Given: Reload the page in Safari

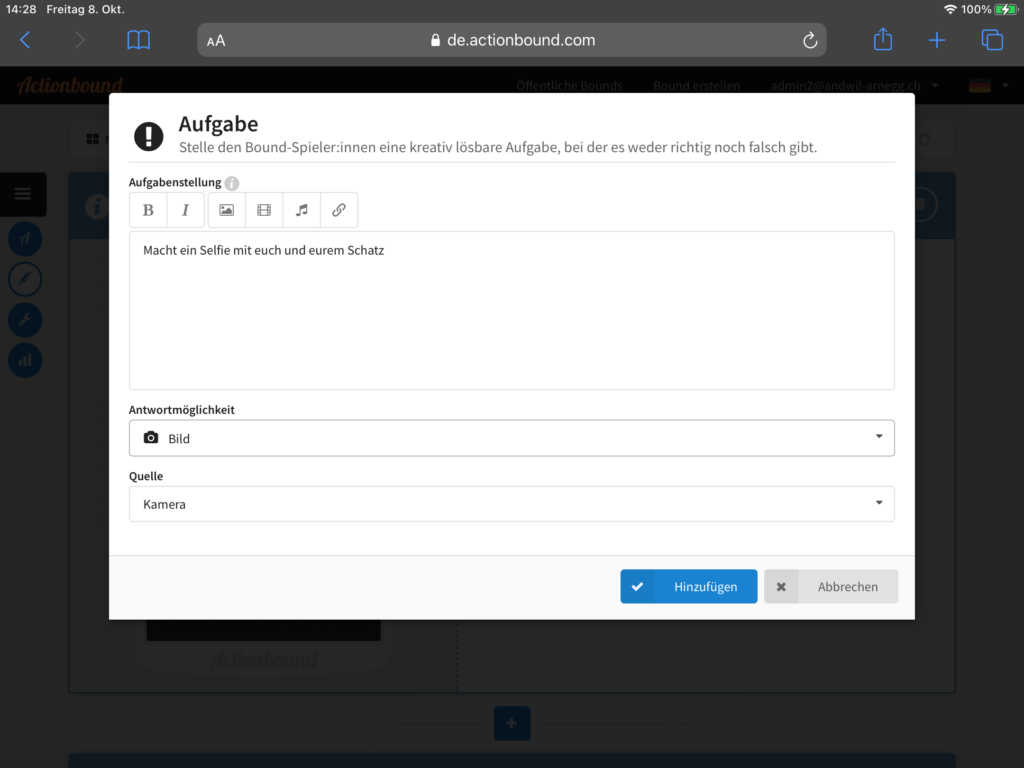Looking at the screenshot, I should (810, 40).
